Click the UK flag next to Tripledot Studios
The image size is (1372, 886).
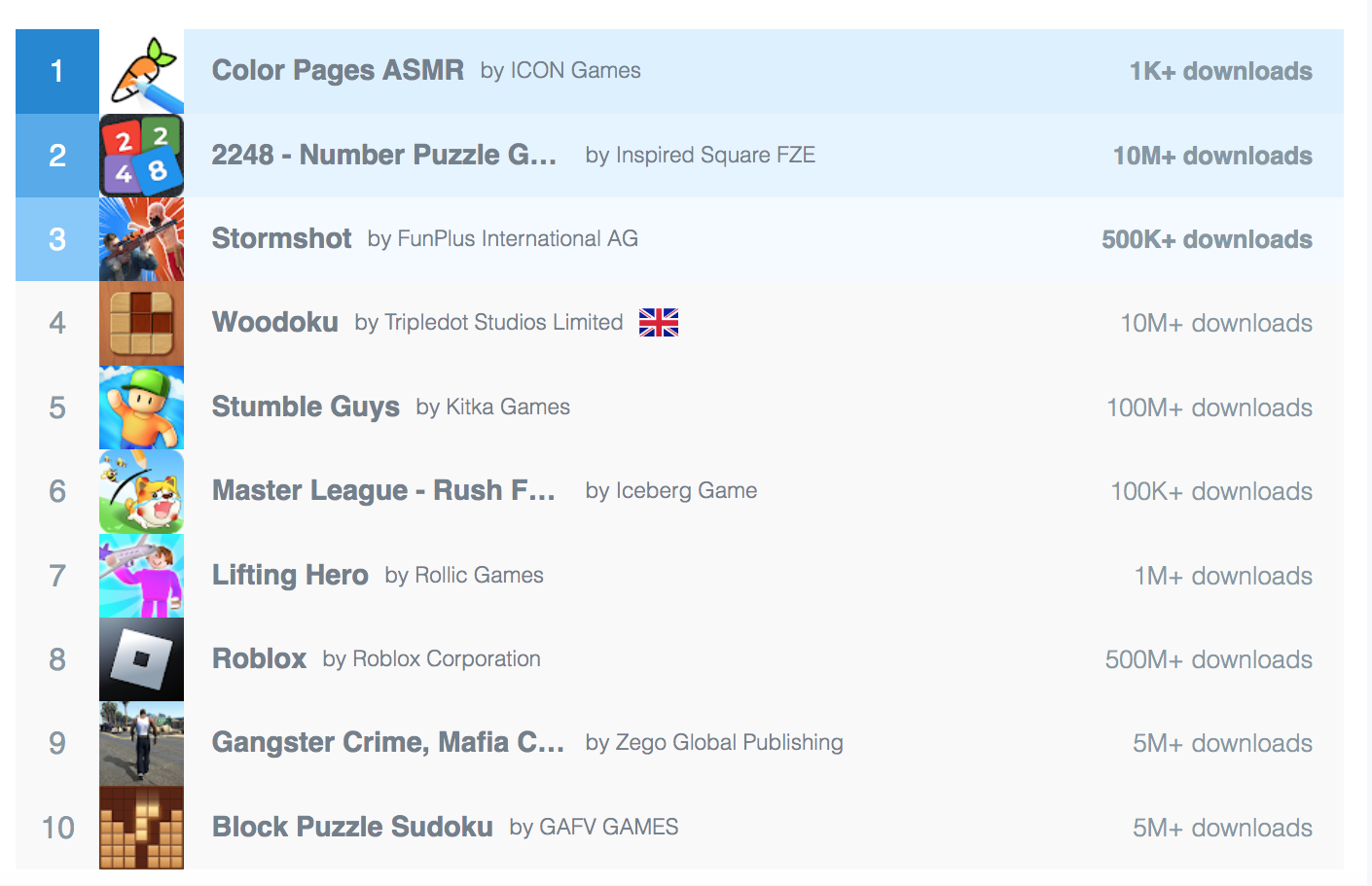[x=659, y=323]
